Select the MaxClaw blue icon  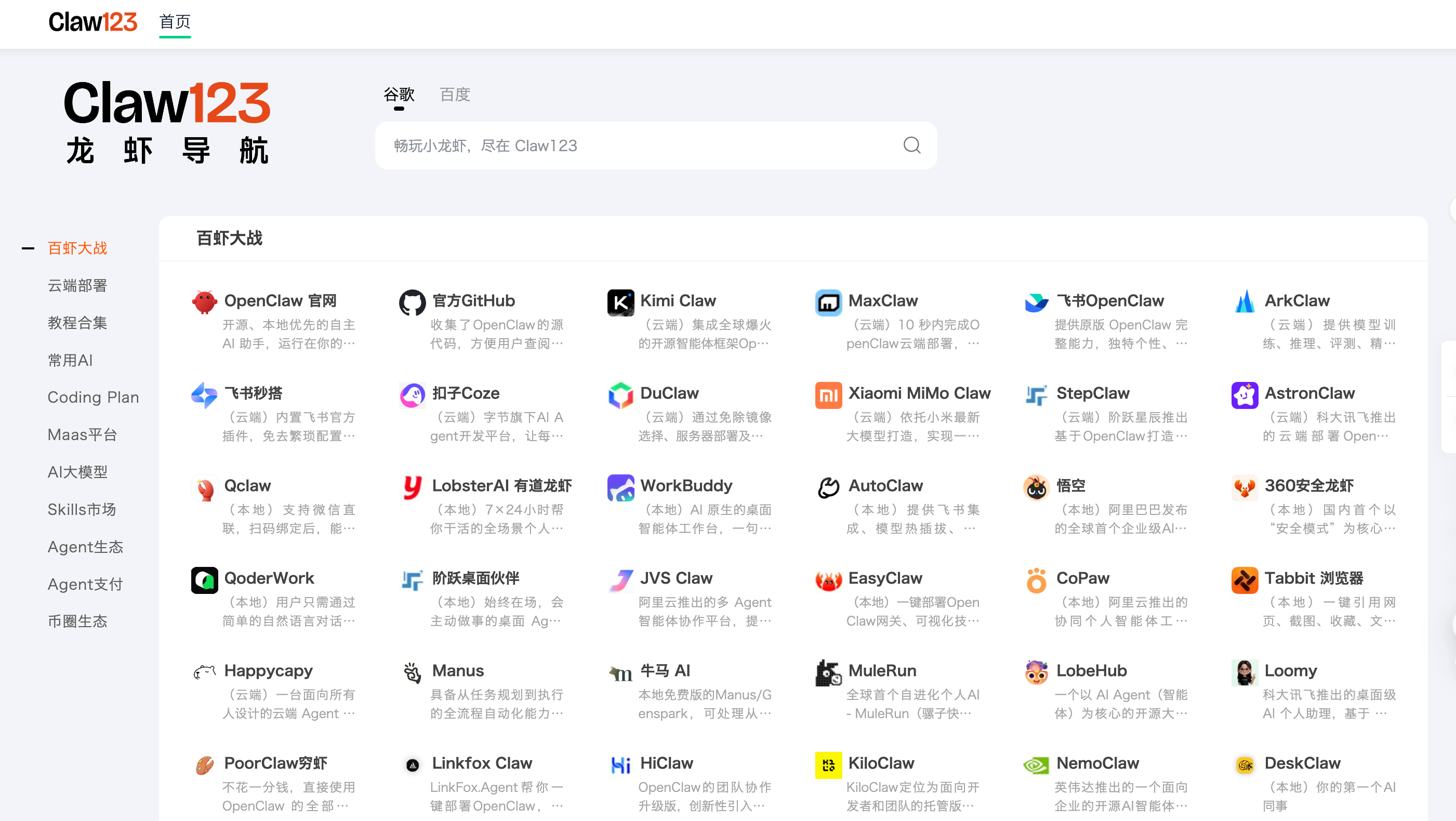tap(828, 303)
